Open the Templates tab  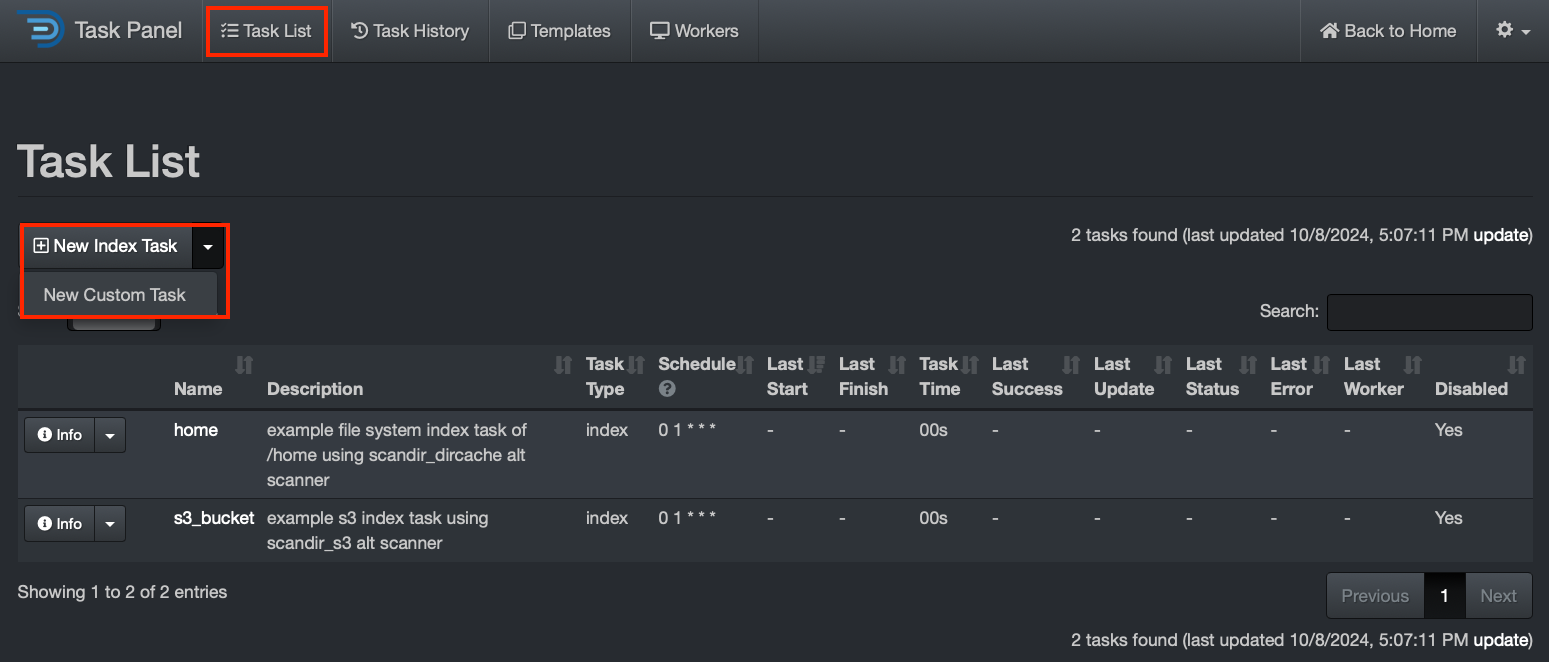tap(559, 31)
